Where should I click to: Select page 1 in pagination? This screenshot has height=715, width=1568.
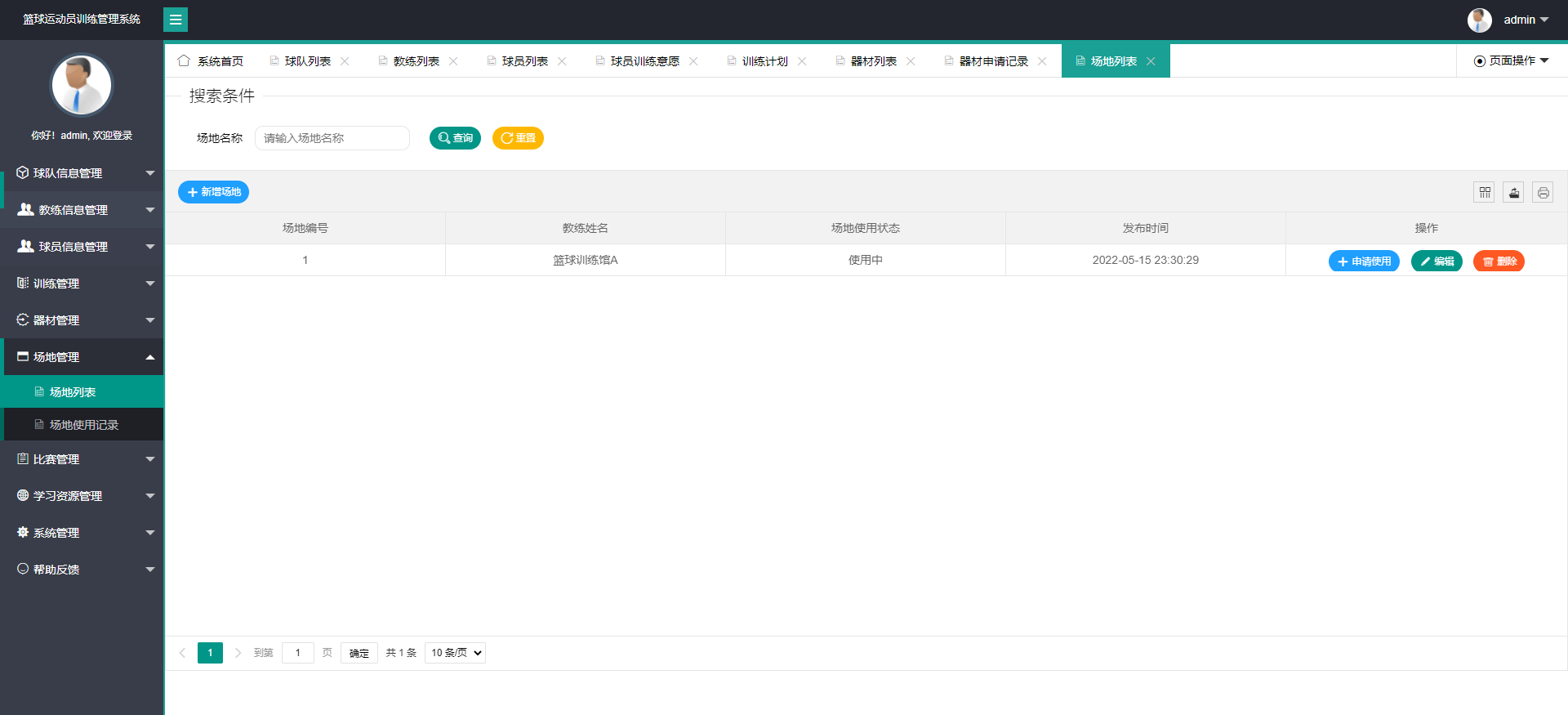(x=210, y=653)
